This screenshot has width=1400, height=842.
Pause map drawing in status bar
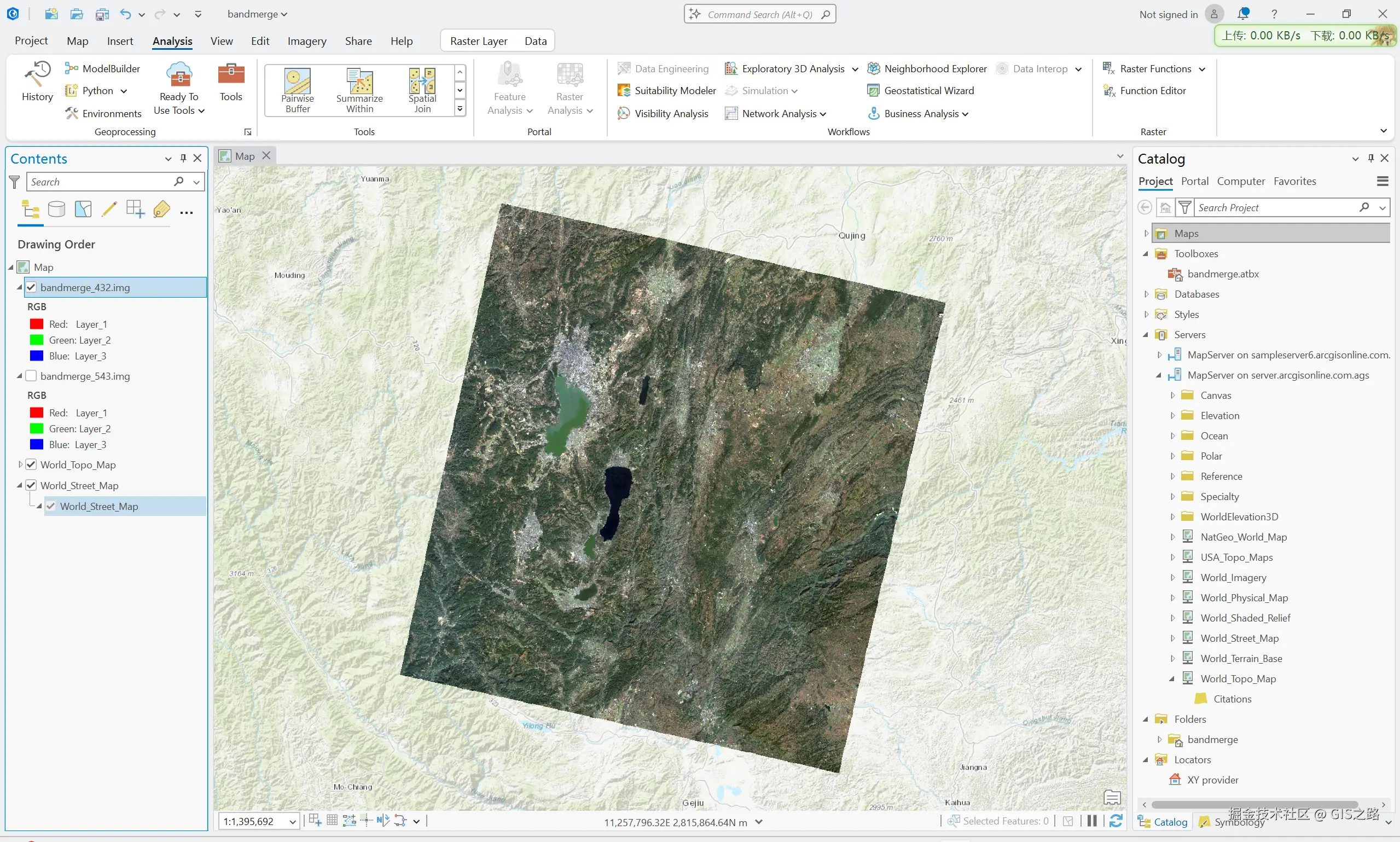click(1092, 821)
